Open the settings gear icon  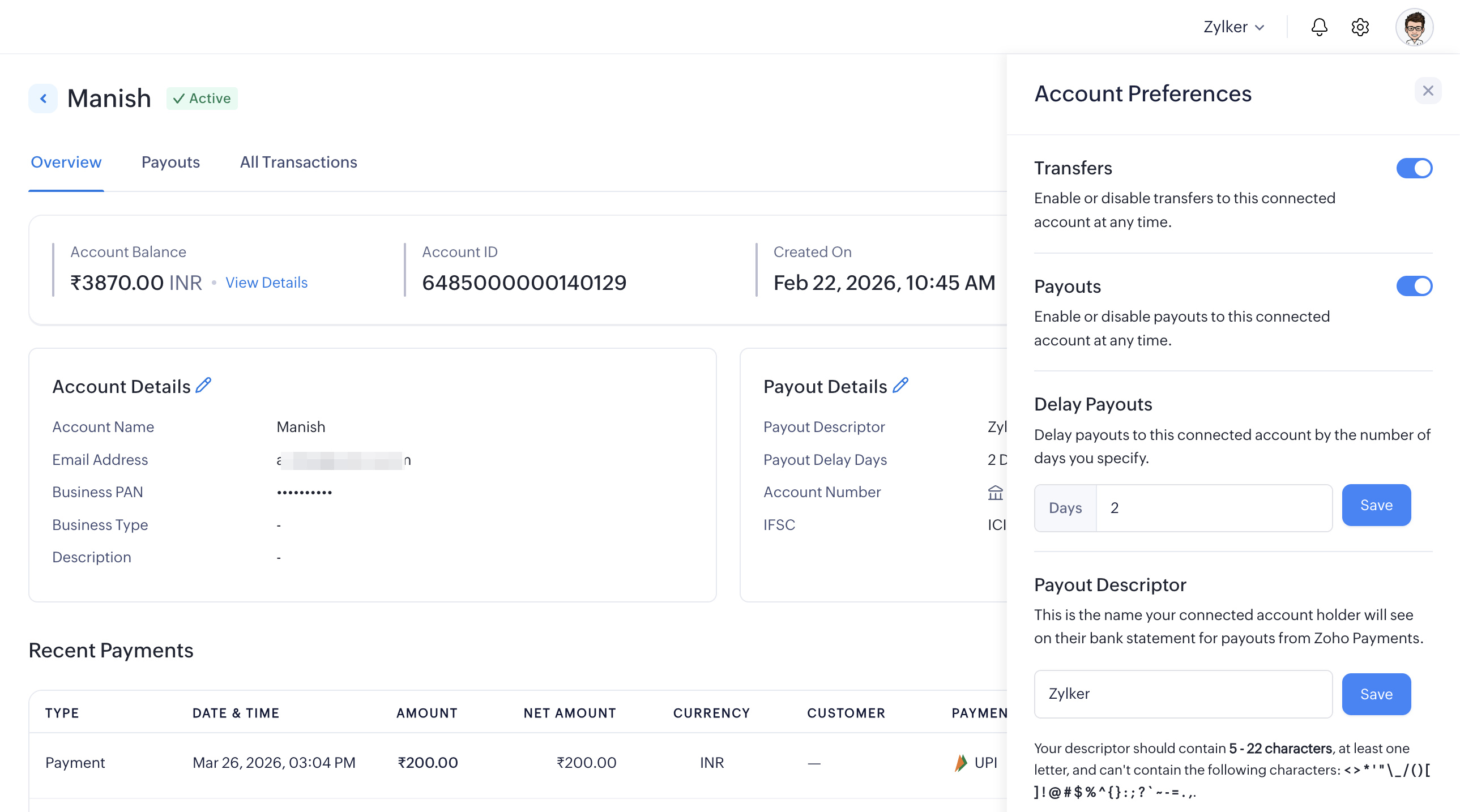1360,27
